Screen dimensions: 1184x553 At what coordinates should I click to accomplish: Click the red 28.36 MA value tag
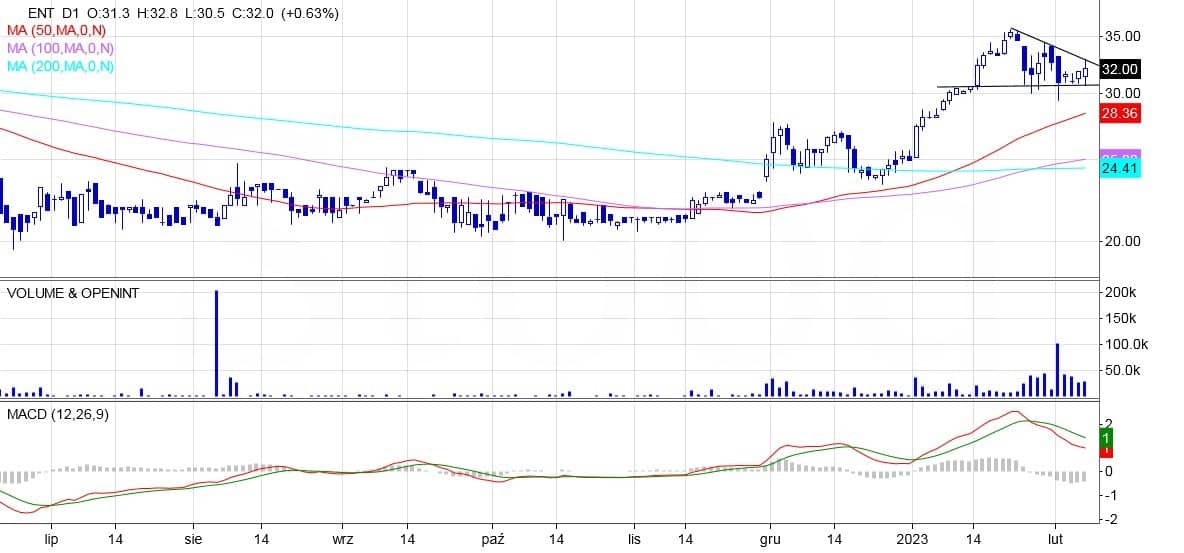[1119, 115]
